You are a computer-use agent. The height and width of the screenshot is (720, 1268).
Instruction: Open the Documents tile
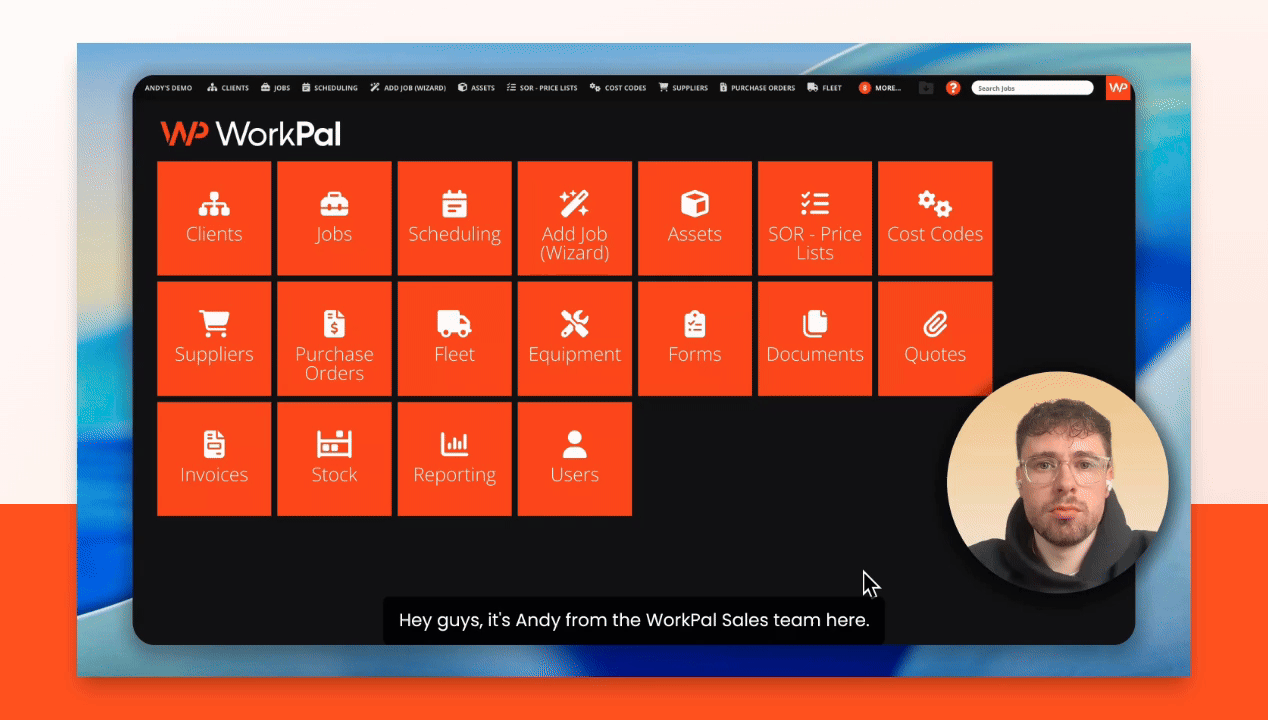(x=814, y=338)
